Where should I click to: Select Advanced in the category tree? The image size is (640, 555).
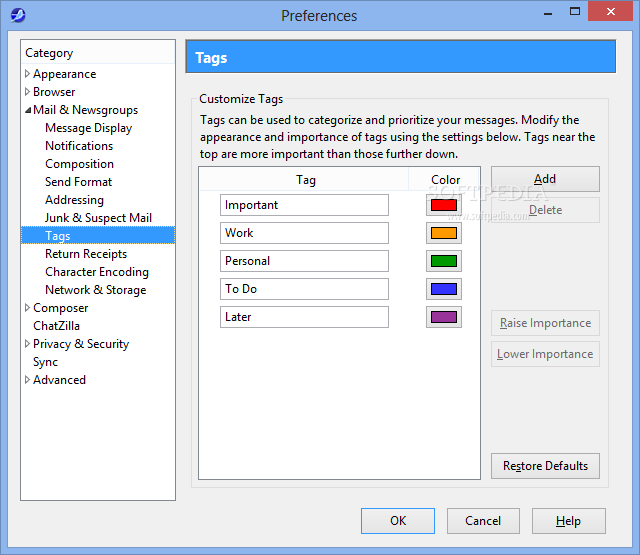pos(59,380)
